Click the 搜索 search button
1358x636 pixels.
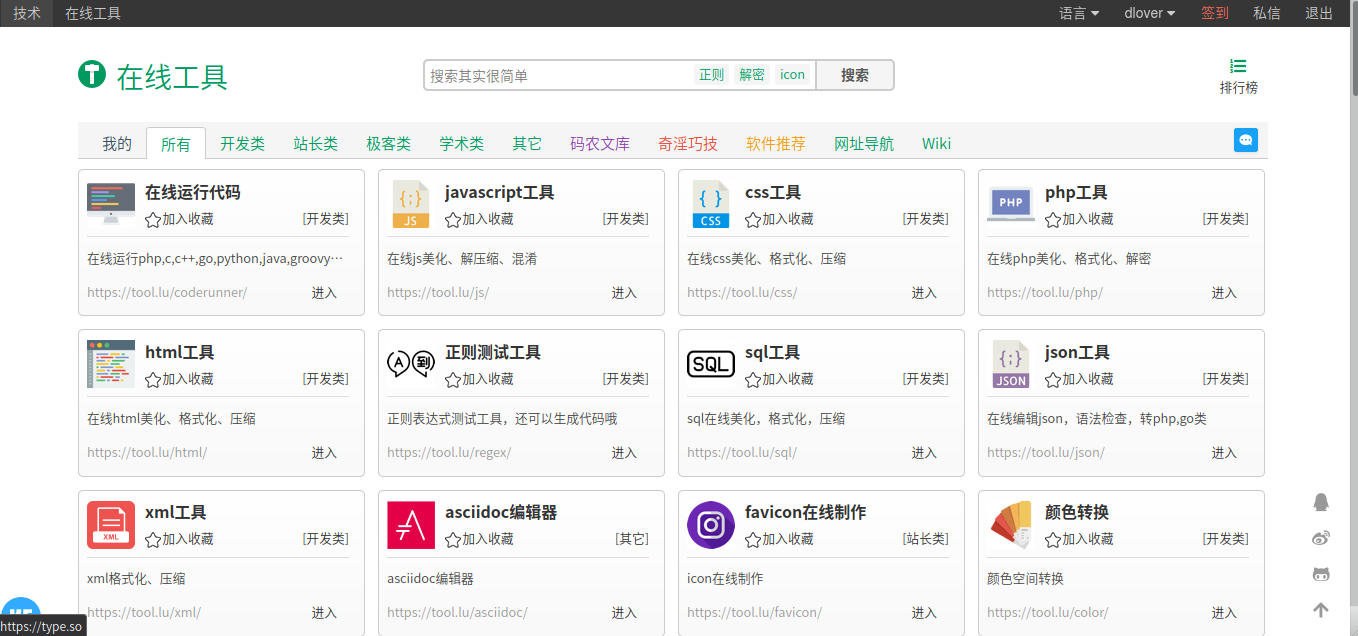[855, 75]
